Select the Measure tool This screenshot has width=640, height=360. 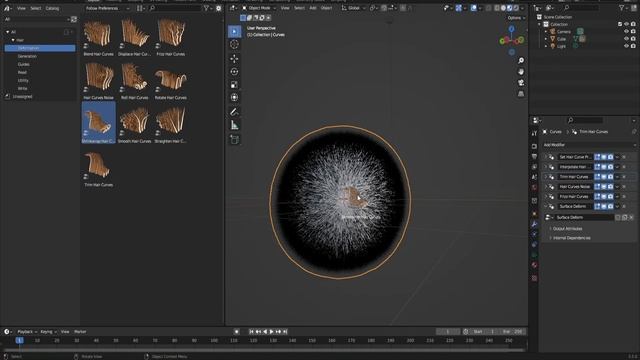click(x=234, y=125)
